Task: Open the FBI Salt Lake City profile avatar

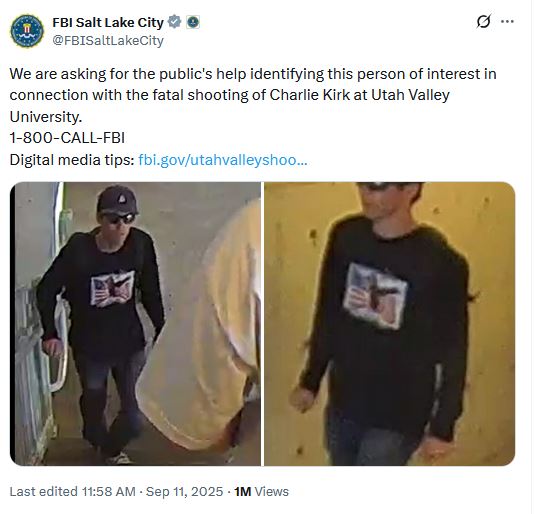Action: [x=27, y=31]
